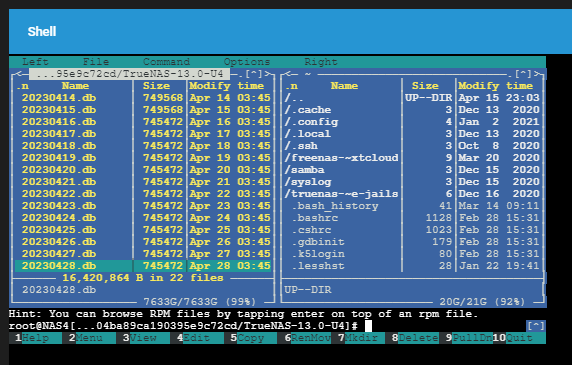
Task: Select the .bashrc file
Action: click(x=412, y=218)
